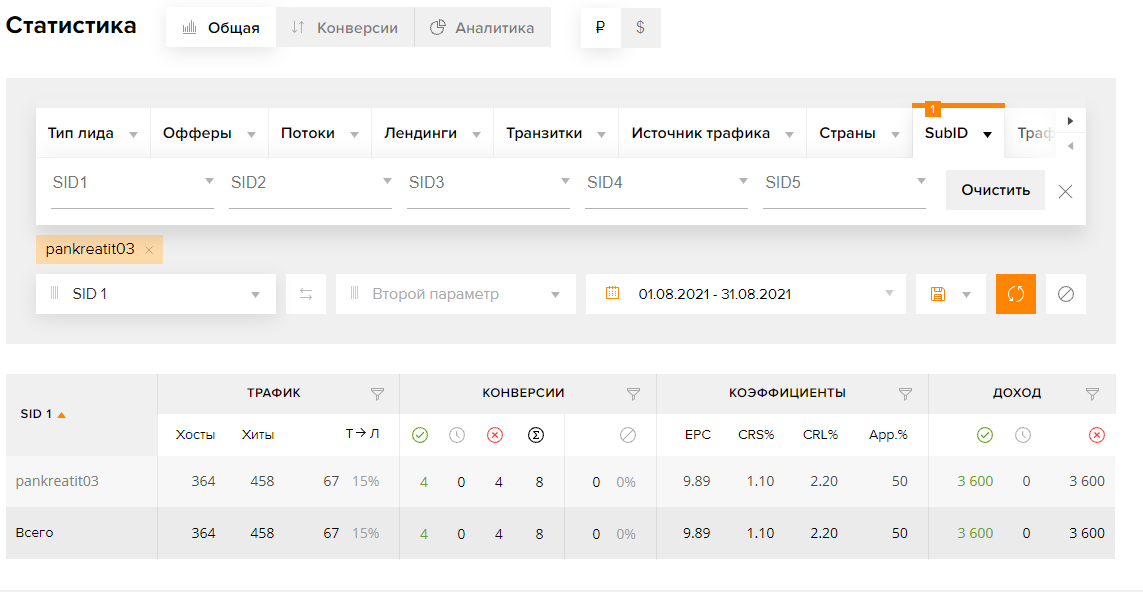Switch currency to rubles
Viewport: 1143px width, 592px height.
point(600,28)
